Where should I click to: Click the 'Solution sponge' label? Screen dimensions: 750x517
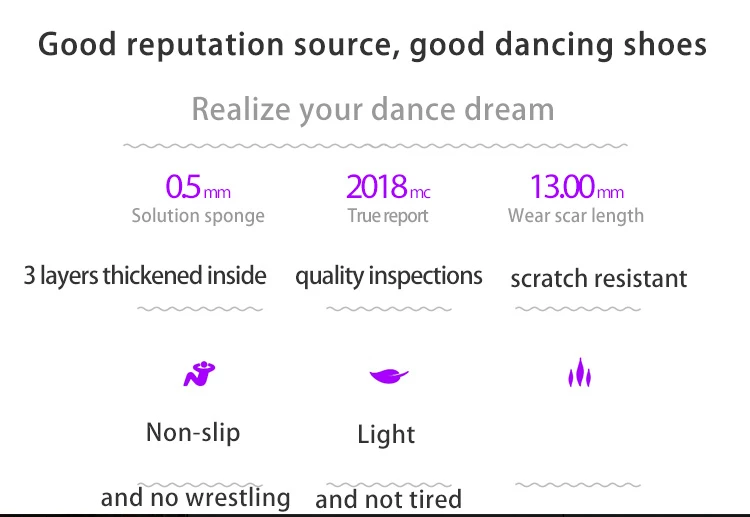pyautogui.click(x=198, y=216)
